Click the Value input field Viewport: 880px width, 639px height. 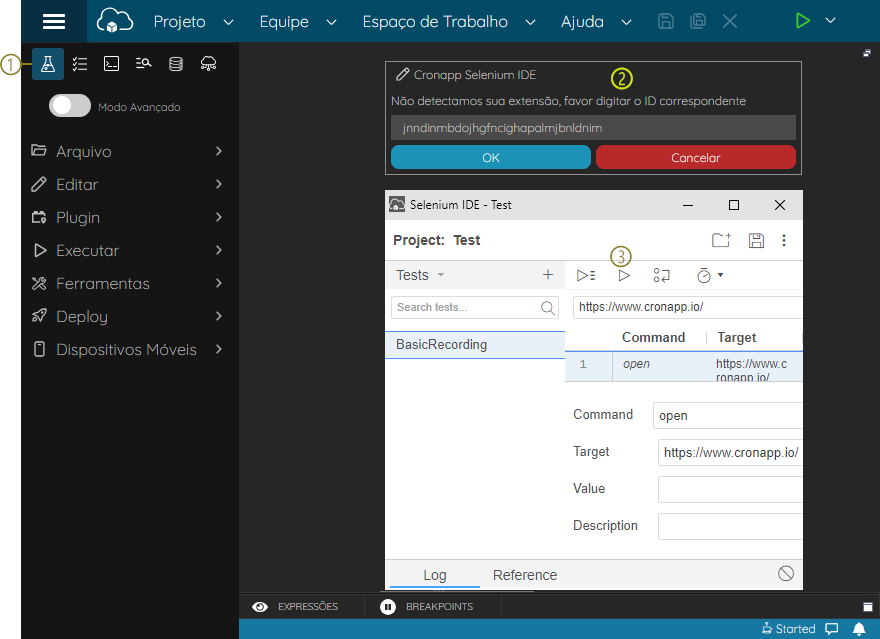tap(730, 489)
